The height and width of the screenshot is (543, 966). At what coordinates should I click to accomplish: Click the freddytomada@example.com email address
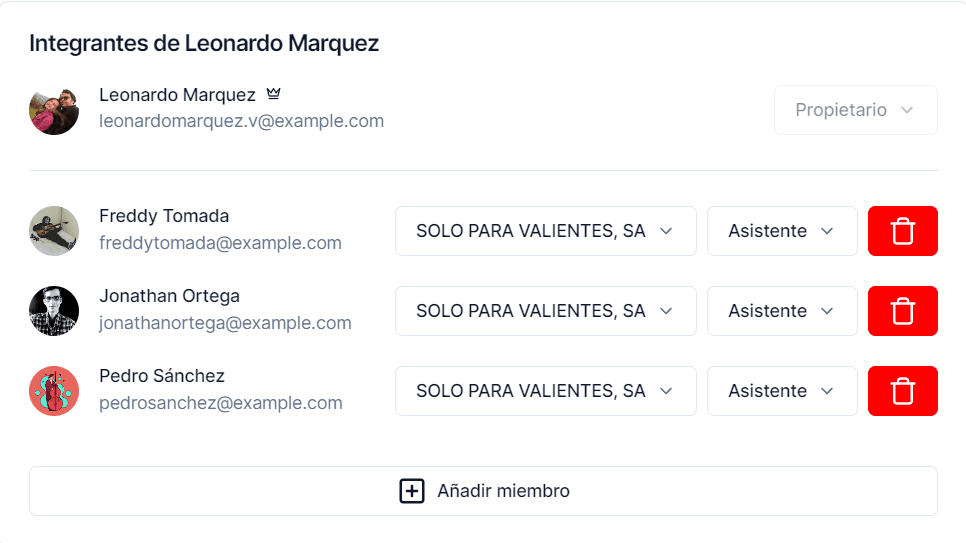[x=220, y=243]
